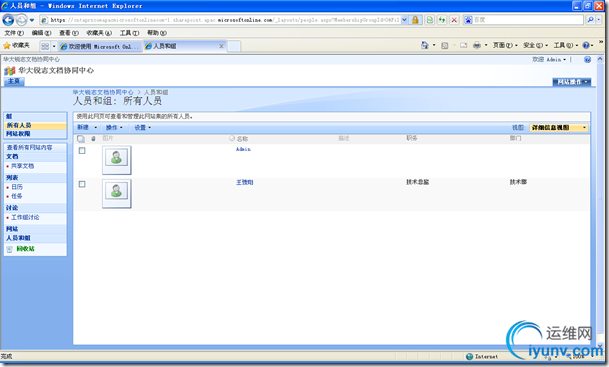The image size is (609, 367).
Task: Open the 工具 command bar dropdown
Action: [x=566, y=45]
